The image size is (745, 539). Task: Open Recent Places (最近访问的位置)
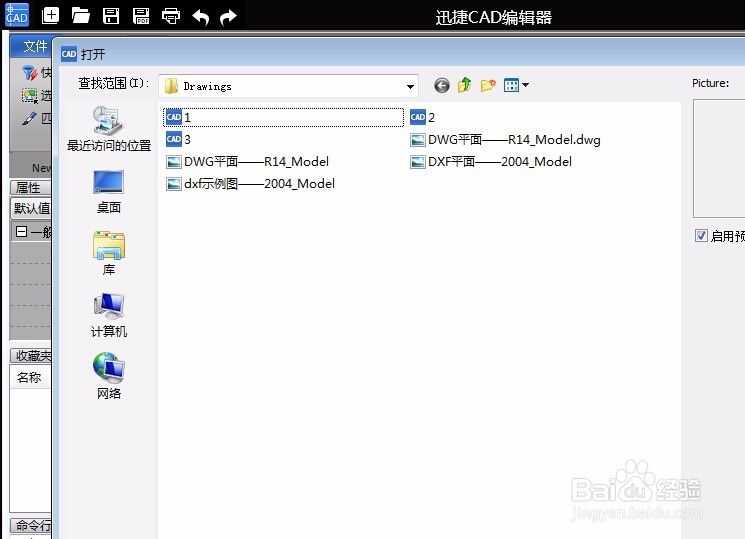[108, 129]
